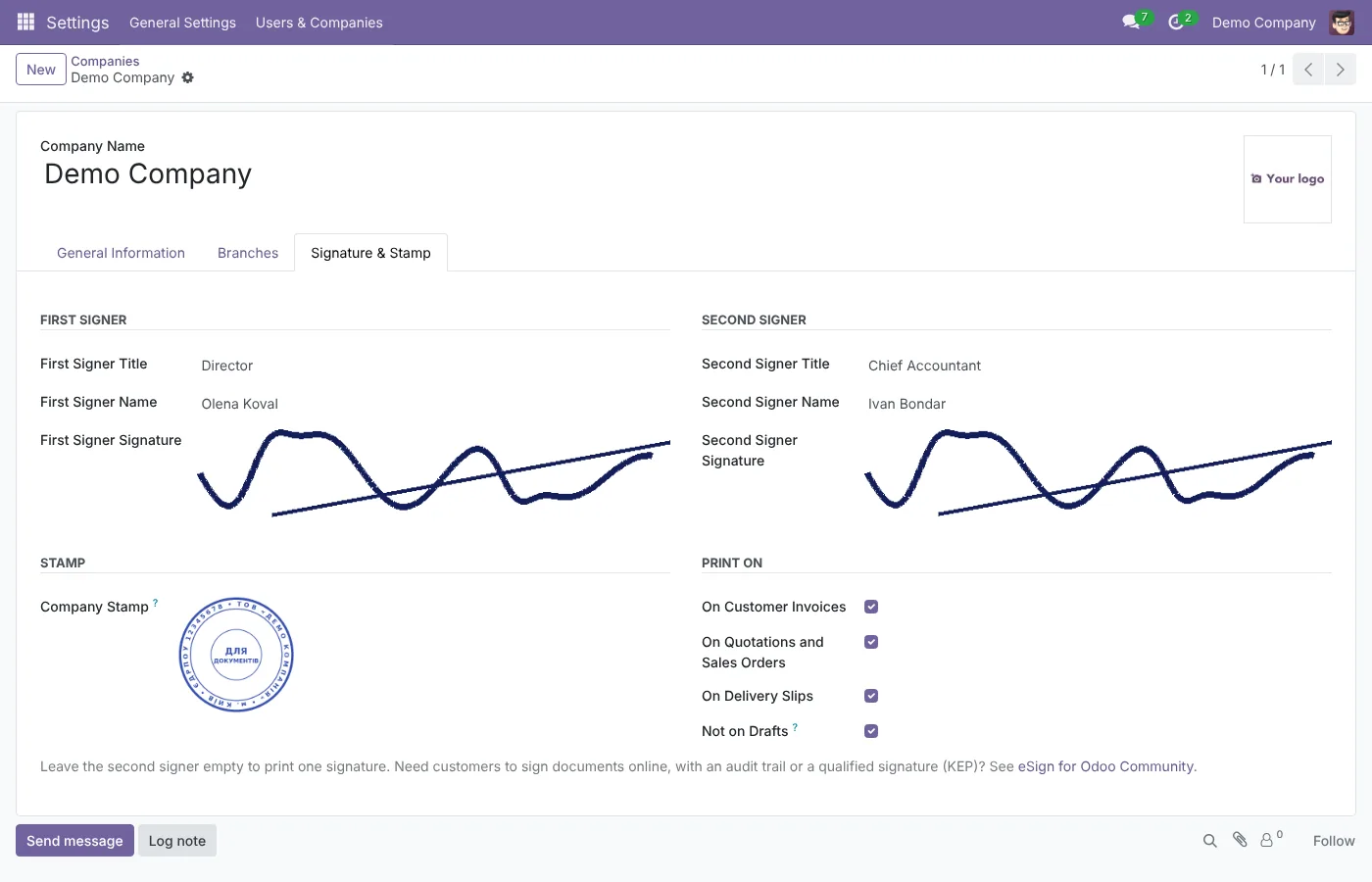This screenshot has width=1372, height=882.
Task: Open the user avatar menu
Action: pos(1342,22)
